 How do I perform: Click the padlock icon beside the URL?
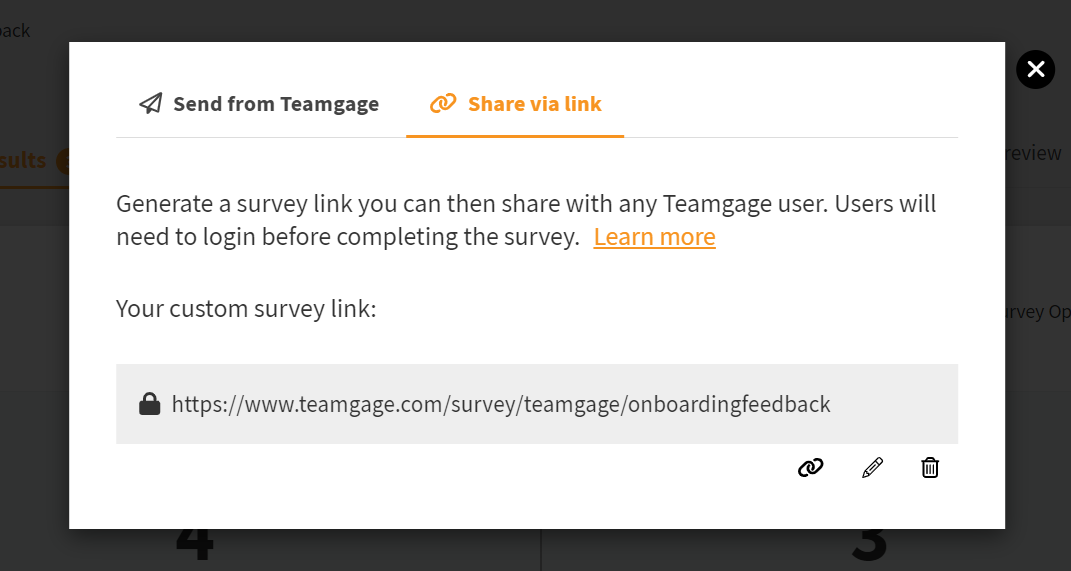point(150,404)
